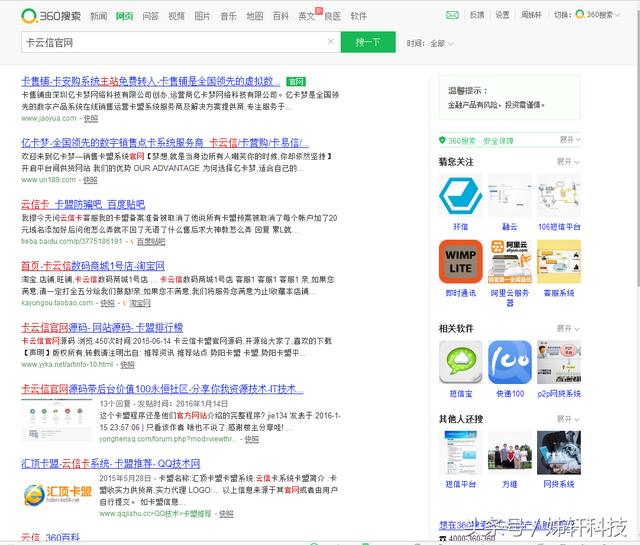Switch to the 图片 tab
This screenshot has height=545, width=640.
coord(202,16)
